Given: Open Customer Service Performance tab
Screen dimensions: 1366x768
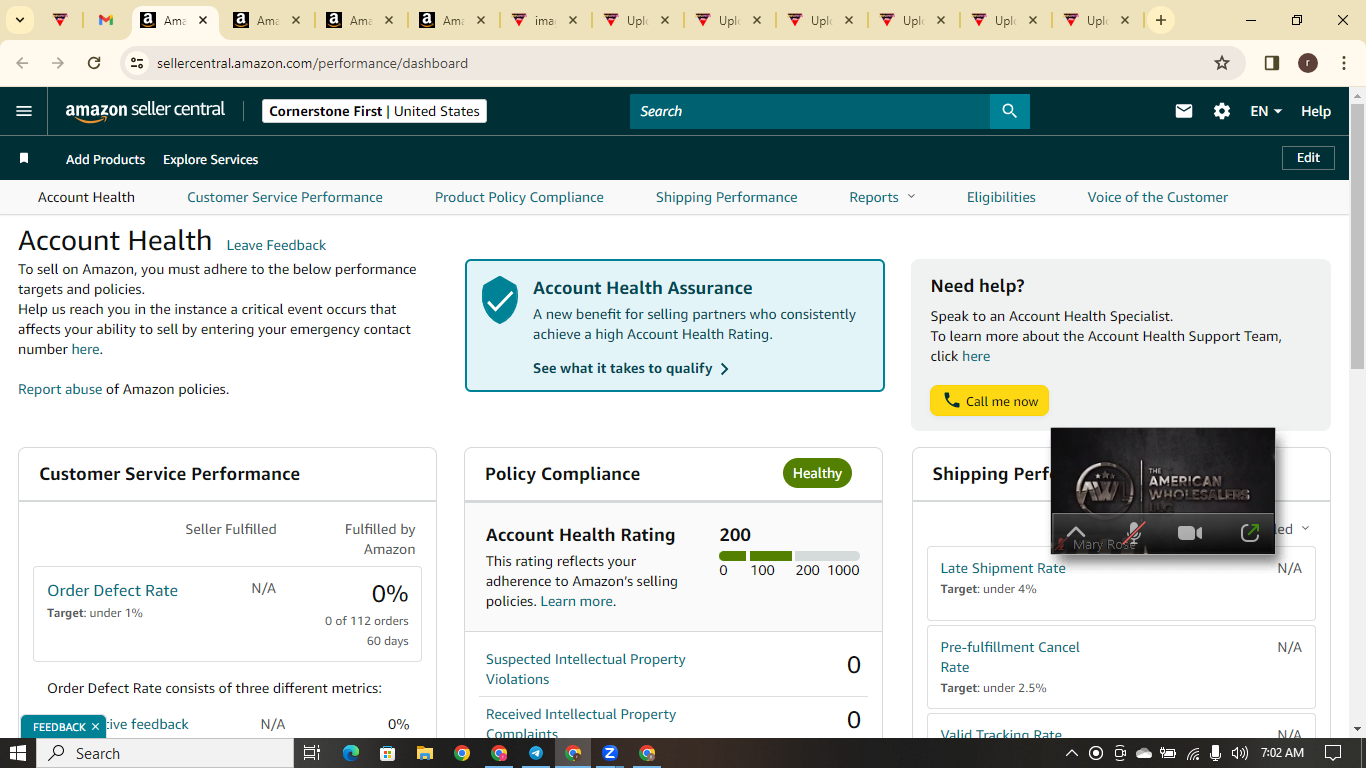Looking at the screenshot, I should [x=285, y=197].
